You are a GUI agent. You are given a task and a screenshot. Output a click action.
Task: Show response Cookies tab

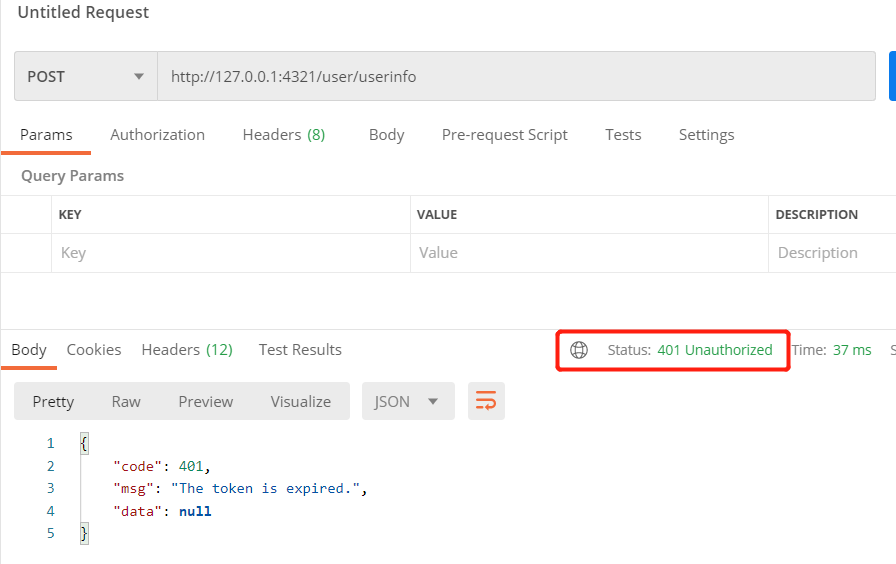click(x=94, y=350)
